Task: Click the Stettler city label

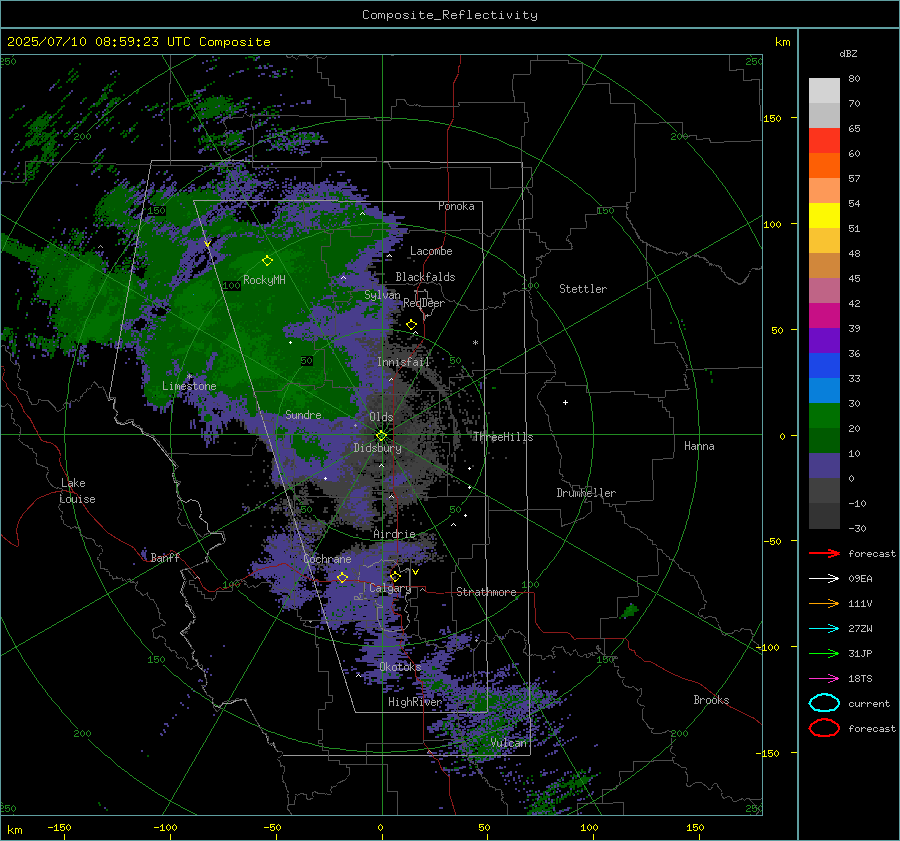Action: (583, 289)
